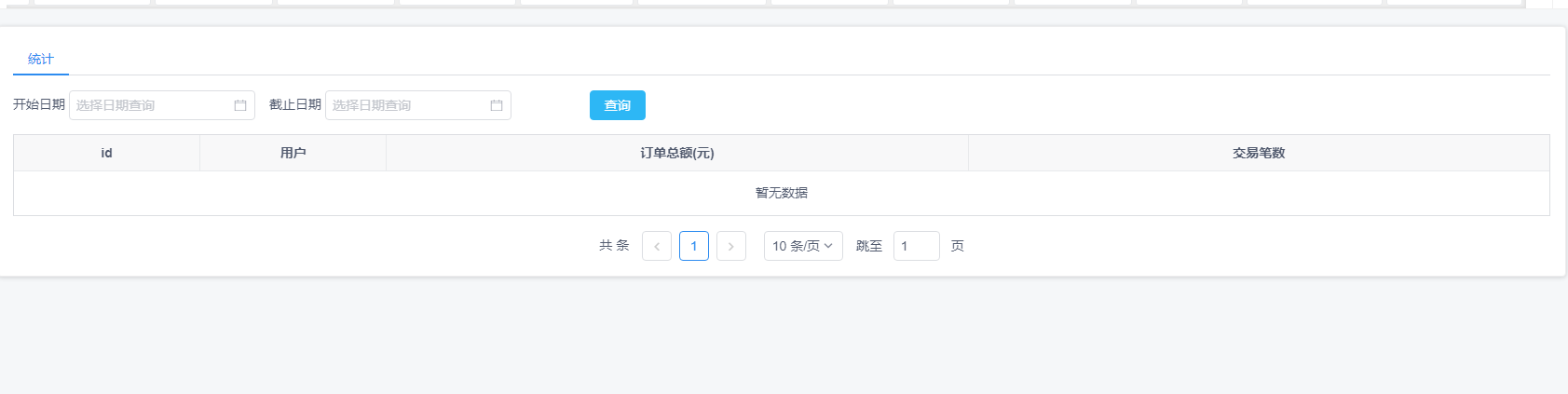
Task: Open calendar icon in 截止日期 field
Action: pyautogui.click(x=497, y=105)
